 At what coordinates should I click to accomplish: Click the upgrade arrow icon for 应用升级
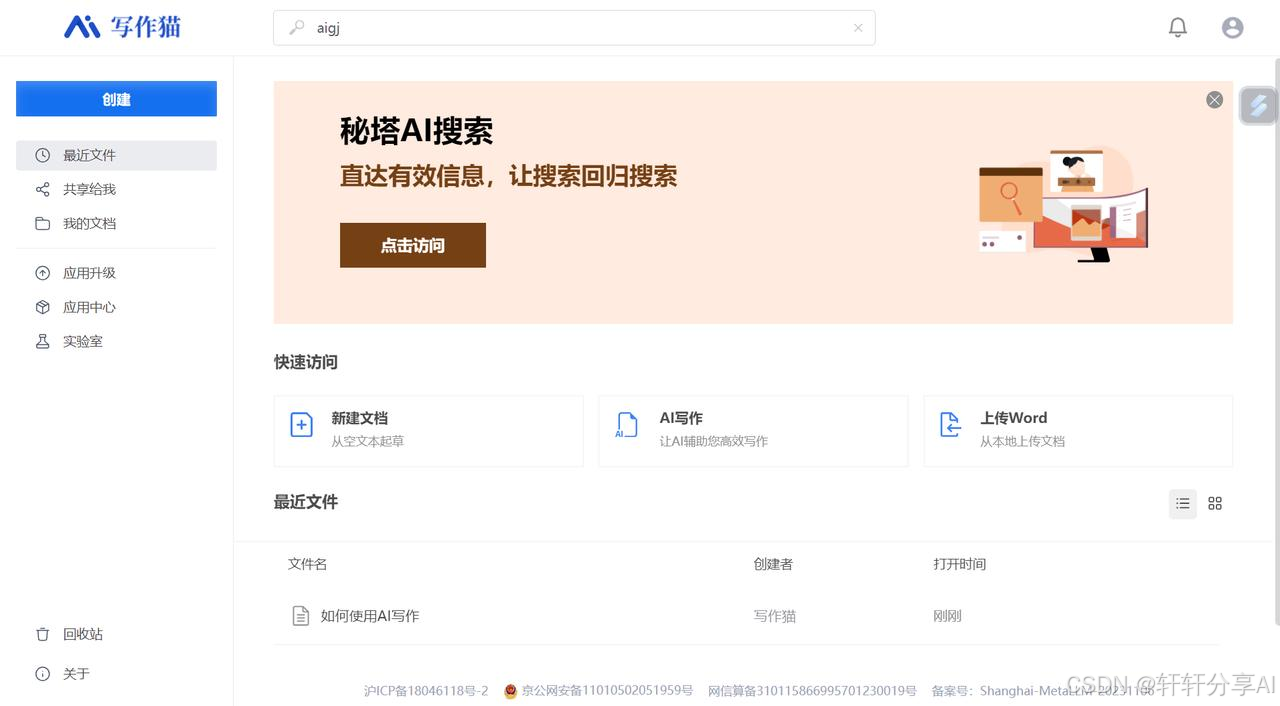coord(42,273)
